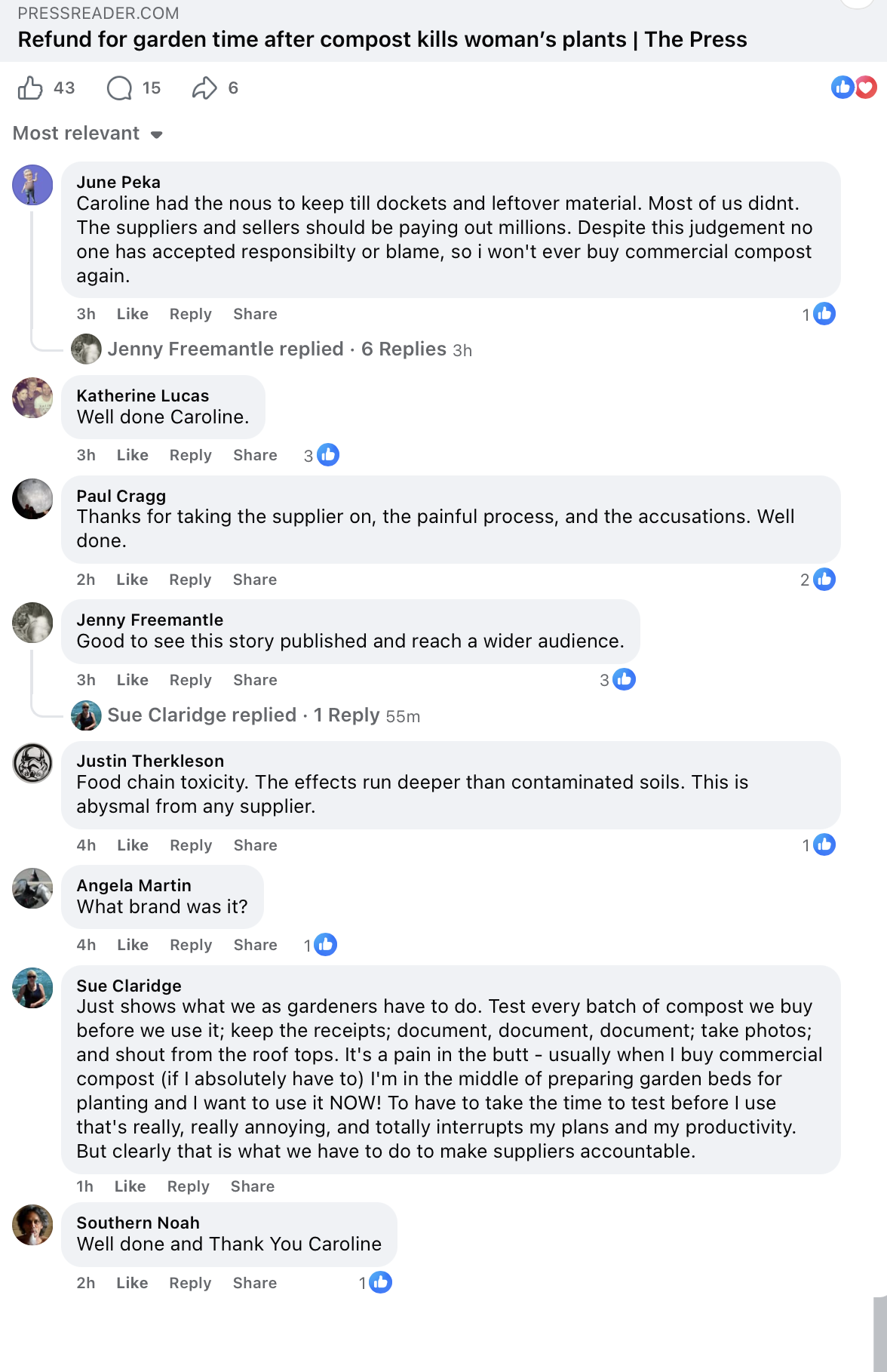Share Justin Therkleson's comment
887x1372 pixels.
tap(256, 845)
